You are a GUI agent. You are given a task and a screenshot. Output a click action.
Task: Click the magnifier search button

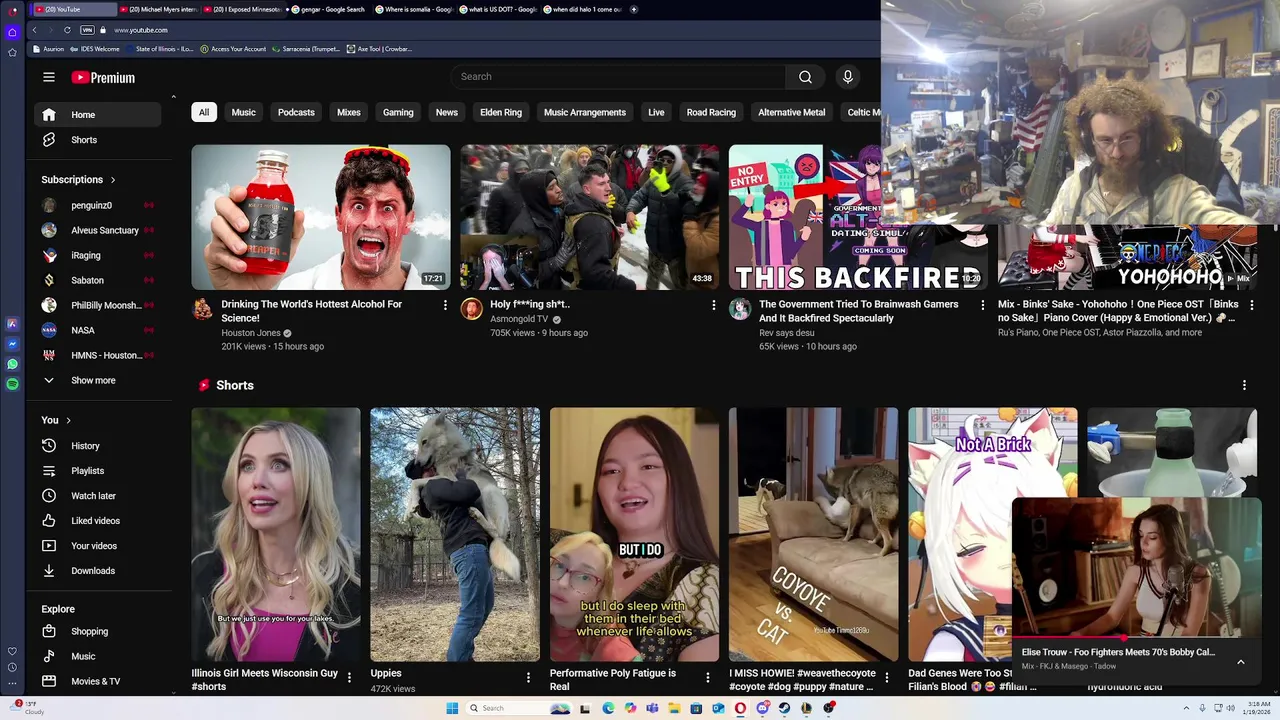(805, 77)
